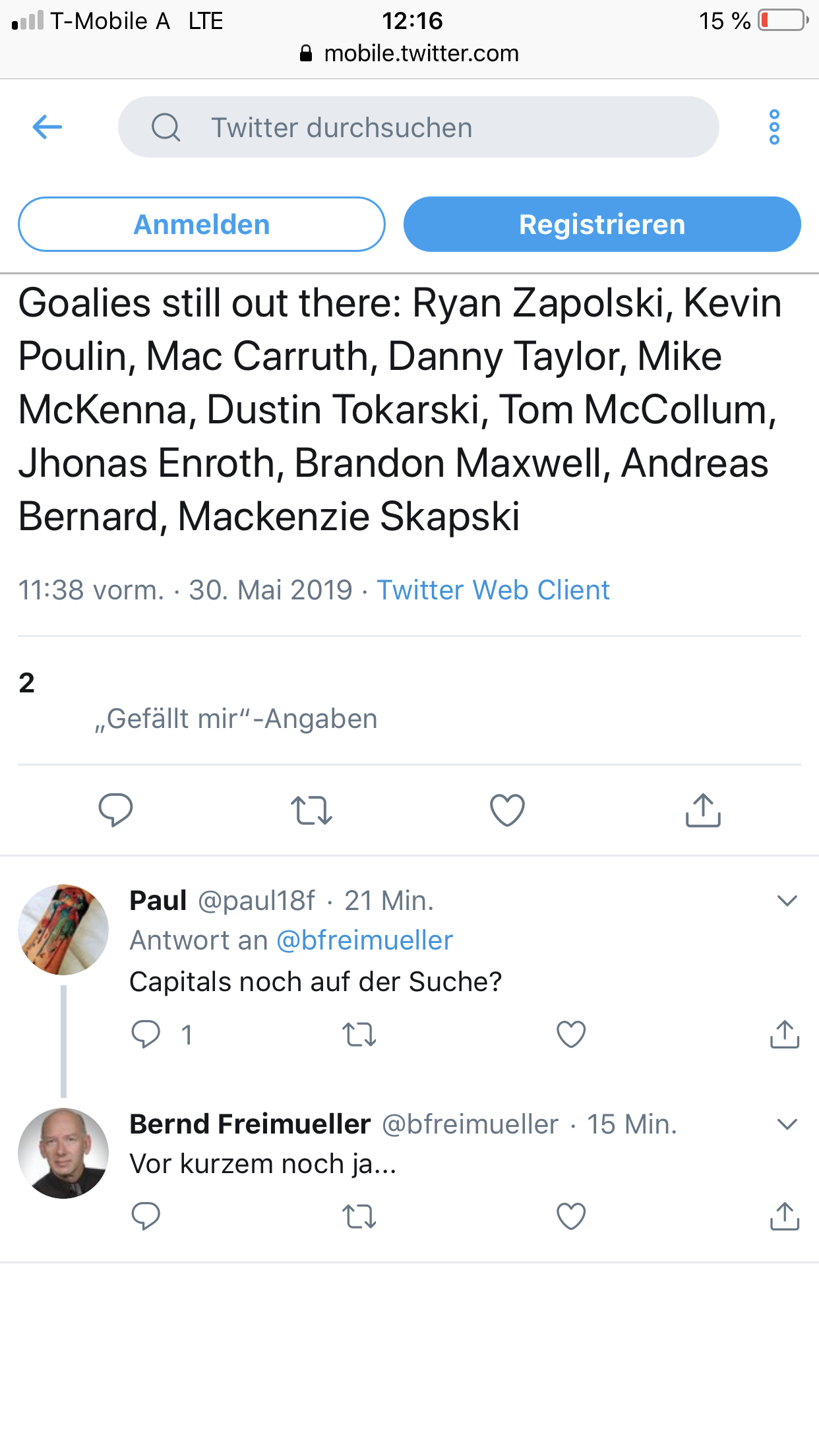Screen dimensions: 819x1456
Task: Expand the chevron menu on Bernd's tweet
Action: coord(787,1124)
